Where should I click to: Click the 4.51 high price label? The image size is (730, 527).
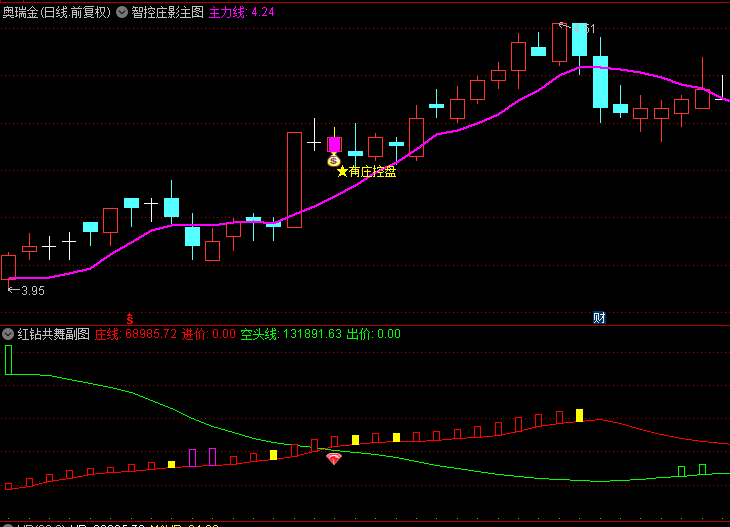[x=584, y=29]
